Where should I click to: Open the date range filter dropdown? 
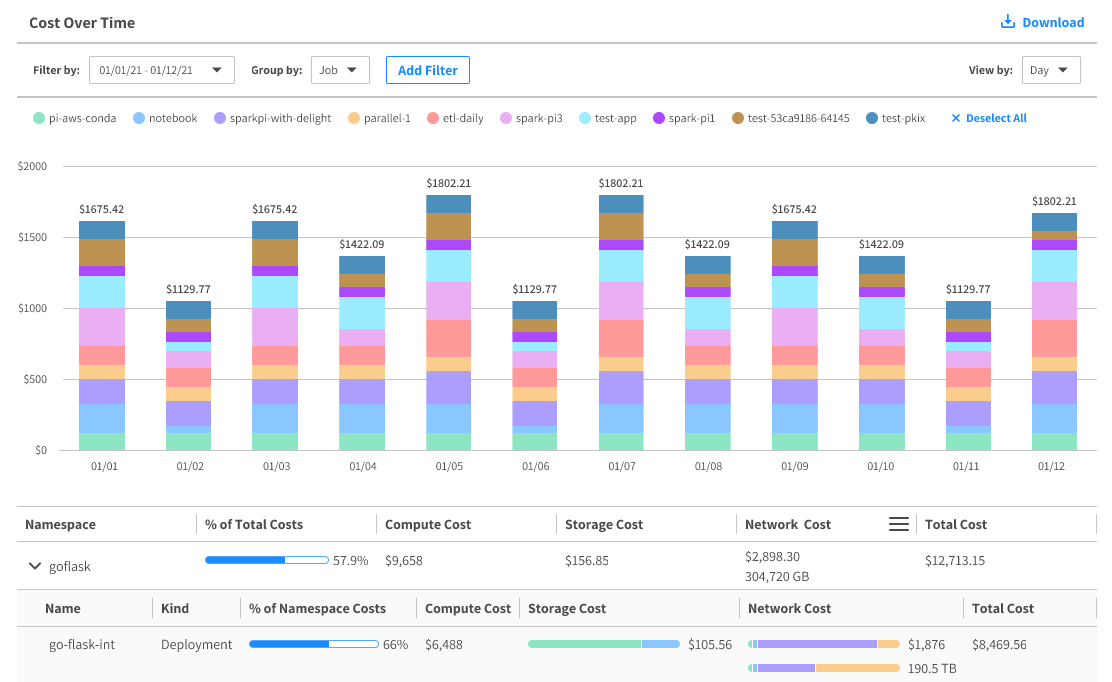click(x=162, y=70)
